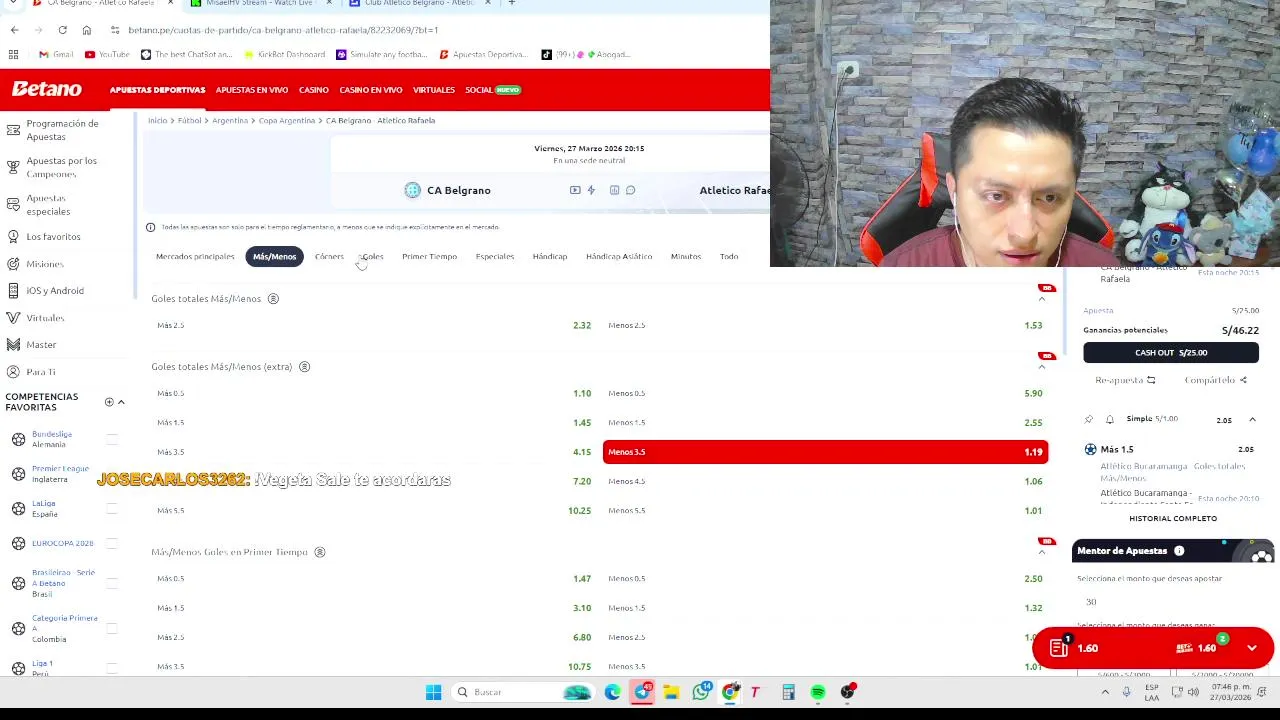Go back in the browser
Screen dimensions: 1280x720
(x=14, y=30)
